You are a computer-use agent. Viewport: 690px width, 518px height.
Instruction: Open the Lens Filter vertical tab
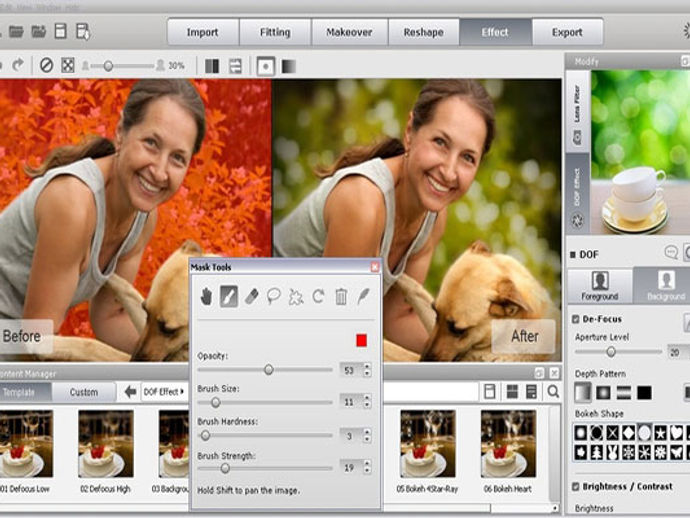pyautogui.click(x=577, y=112)
